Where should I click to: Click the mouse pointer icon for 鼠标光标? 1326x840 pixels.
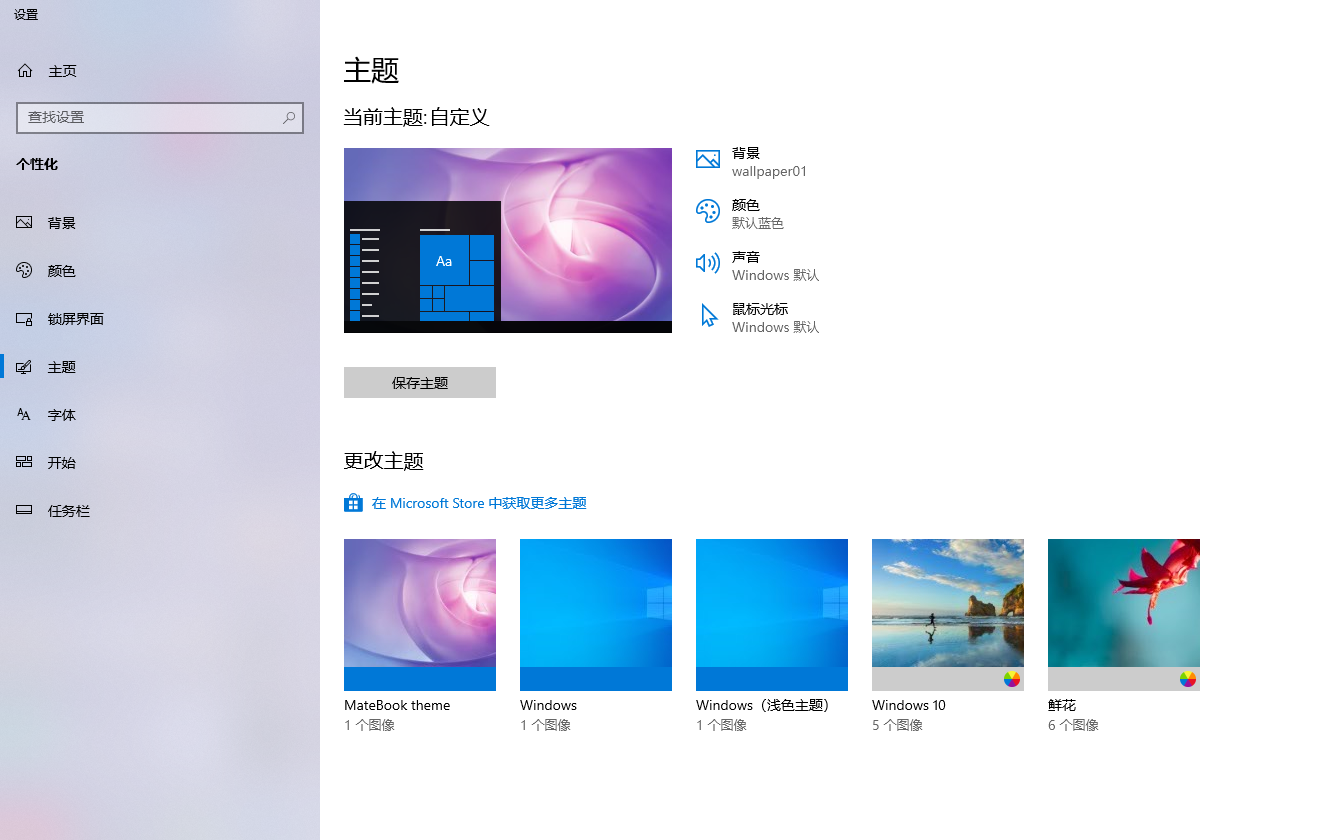point(709,316)
